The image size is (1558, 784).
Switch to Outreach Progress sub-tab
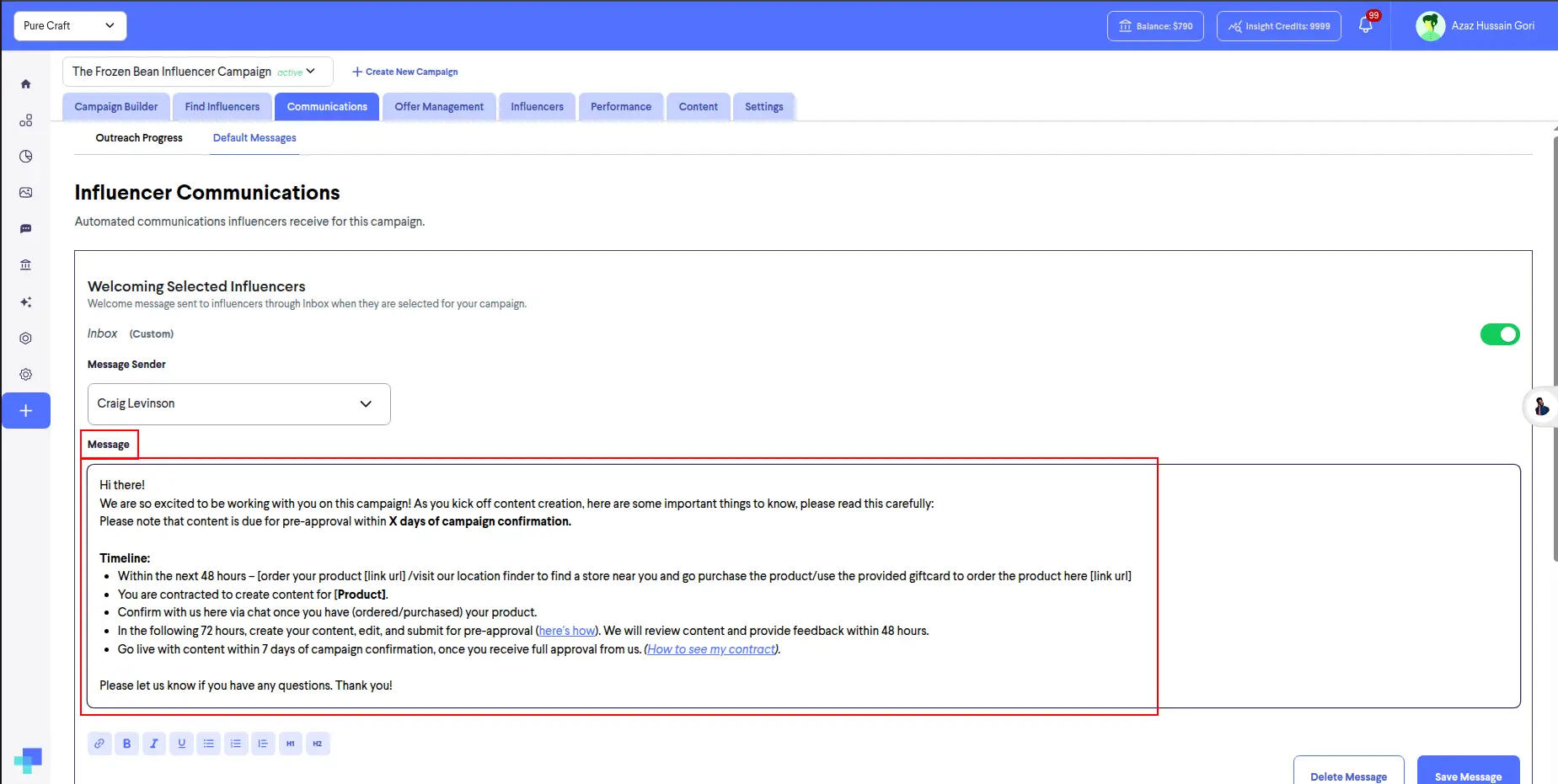point(139,138)
